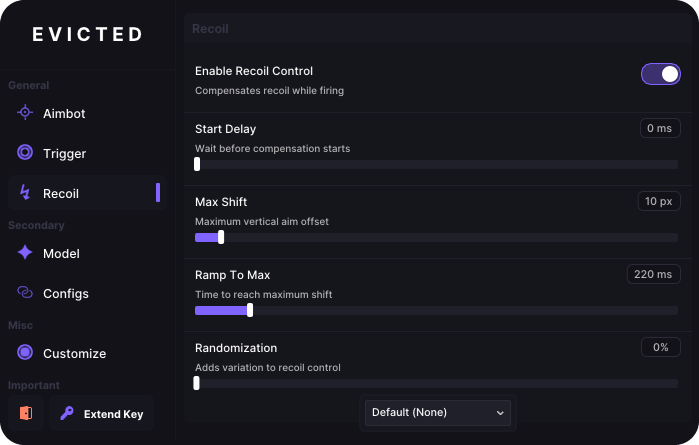Click the Ramp To Max slider track
The width and height of the screenshot is (699, 445).
click(436, 310)
